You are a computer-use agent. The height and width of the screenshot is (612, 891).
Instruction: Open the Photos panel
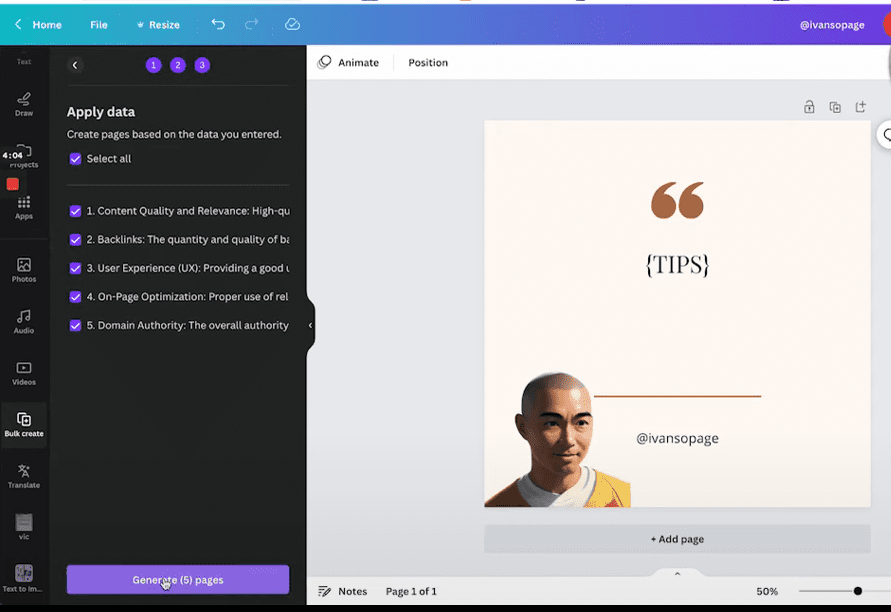pos(24,270)
